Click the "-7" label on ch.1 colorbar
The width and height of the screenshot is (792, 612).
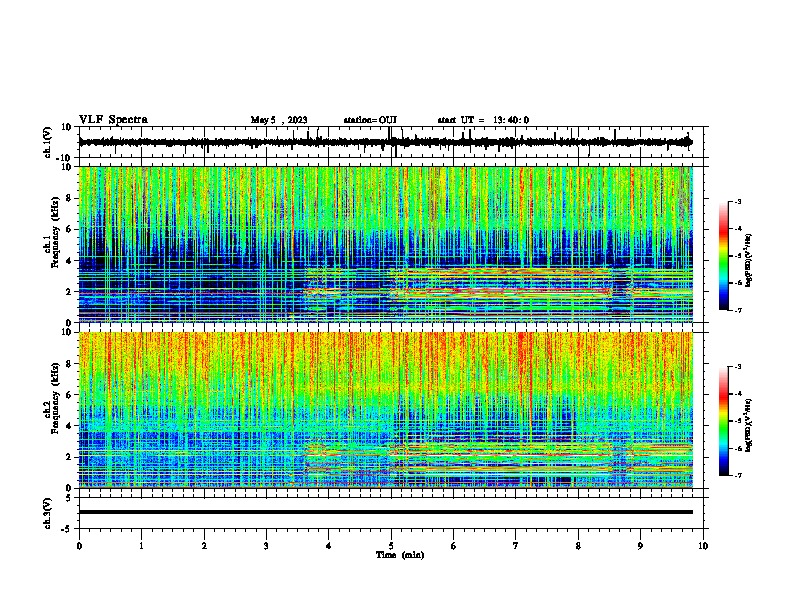tap(737, 310)
